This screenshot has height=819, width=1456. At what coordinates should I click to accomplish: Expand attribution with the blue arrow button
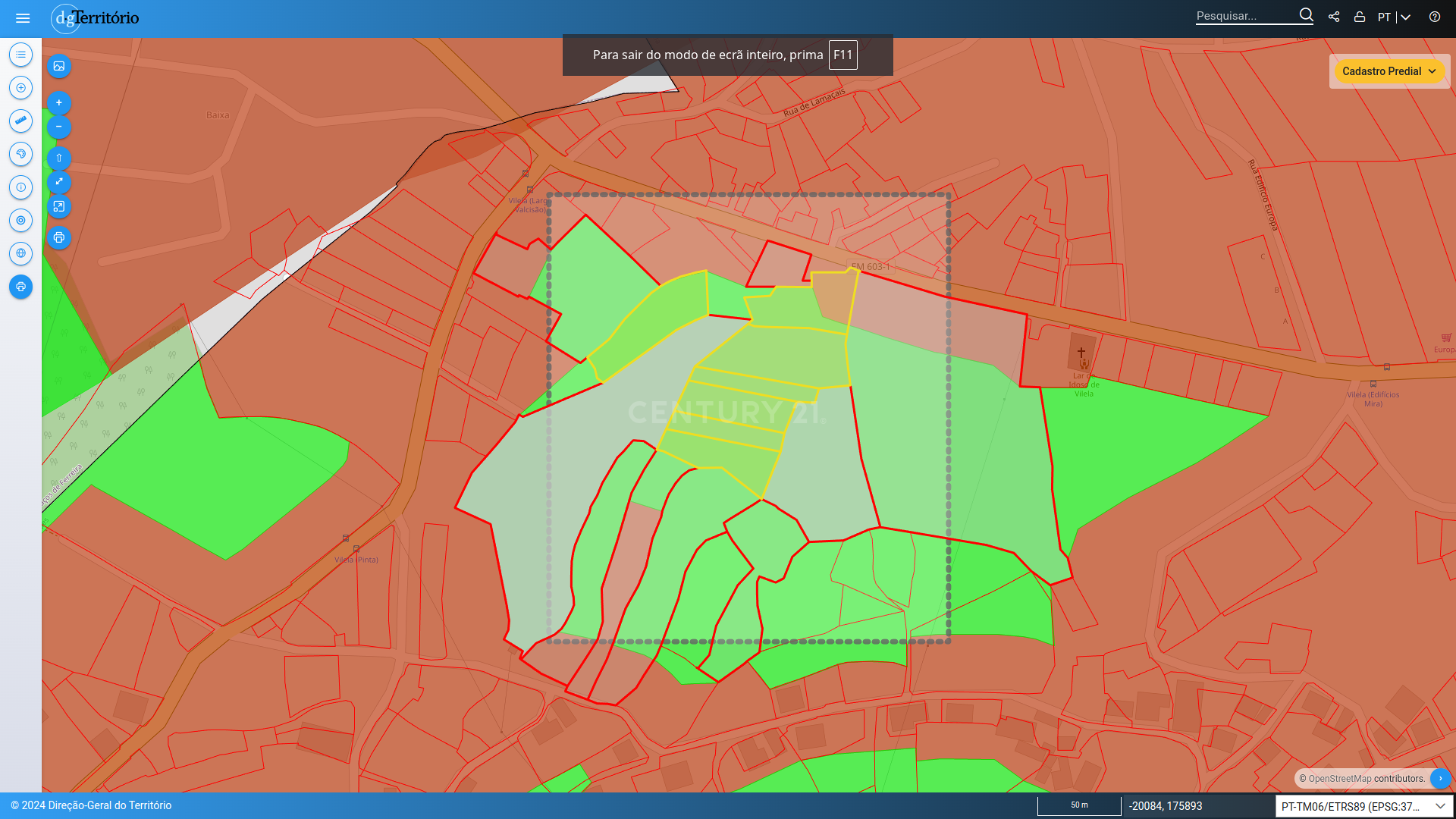pyautogui.click(x=1440, y=779)
